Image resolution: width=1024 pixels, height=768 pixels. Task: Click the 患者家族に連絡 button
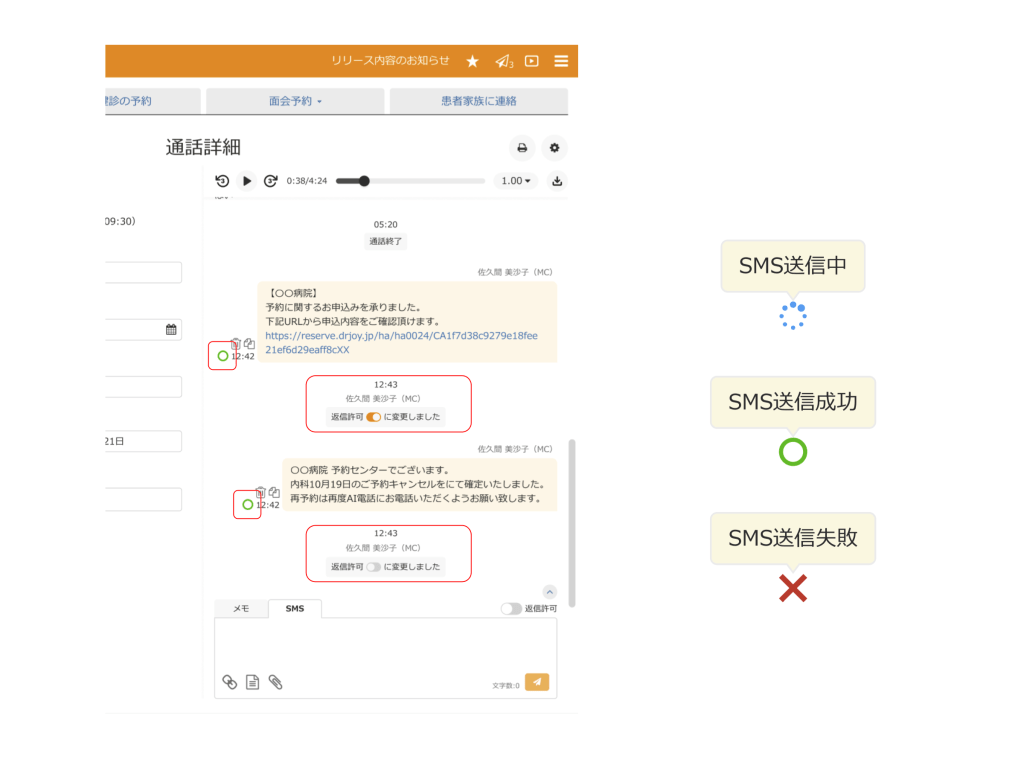(x=478, y=101)
